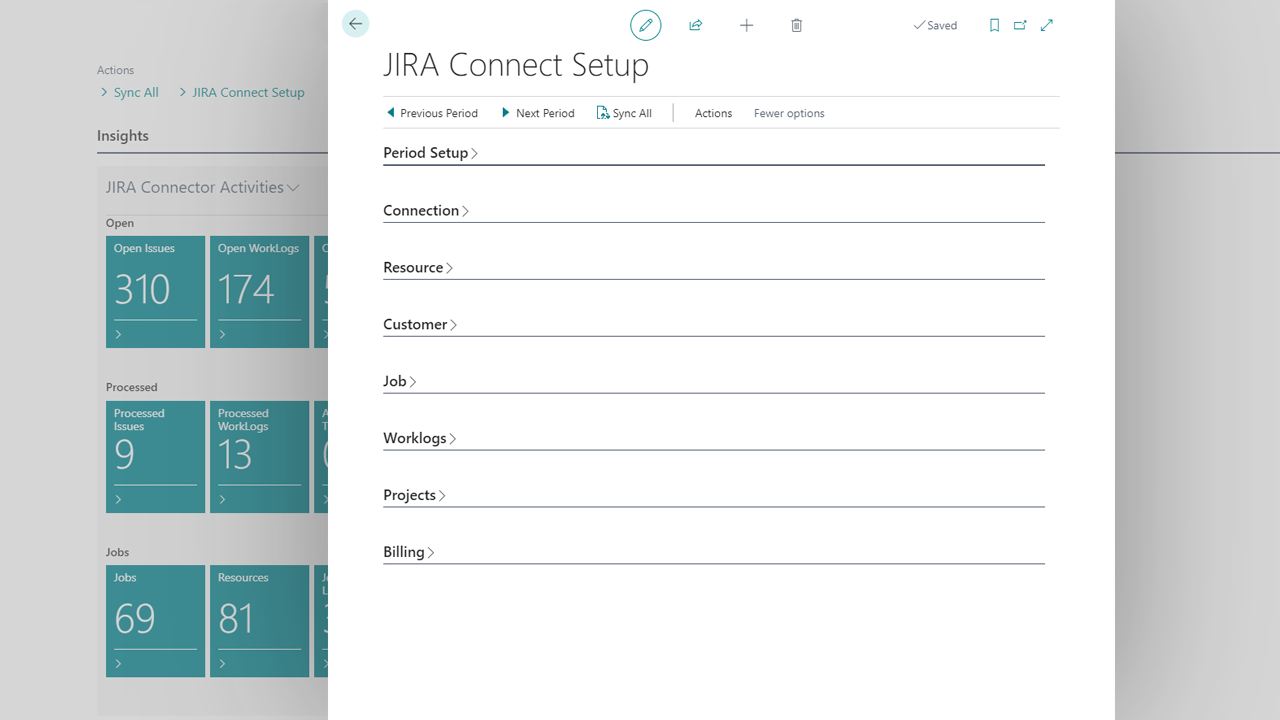Open the Jobs tile showing 69
The image size is (1280, 720).
pos(156,621)
